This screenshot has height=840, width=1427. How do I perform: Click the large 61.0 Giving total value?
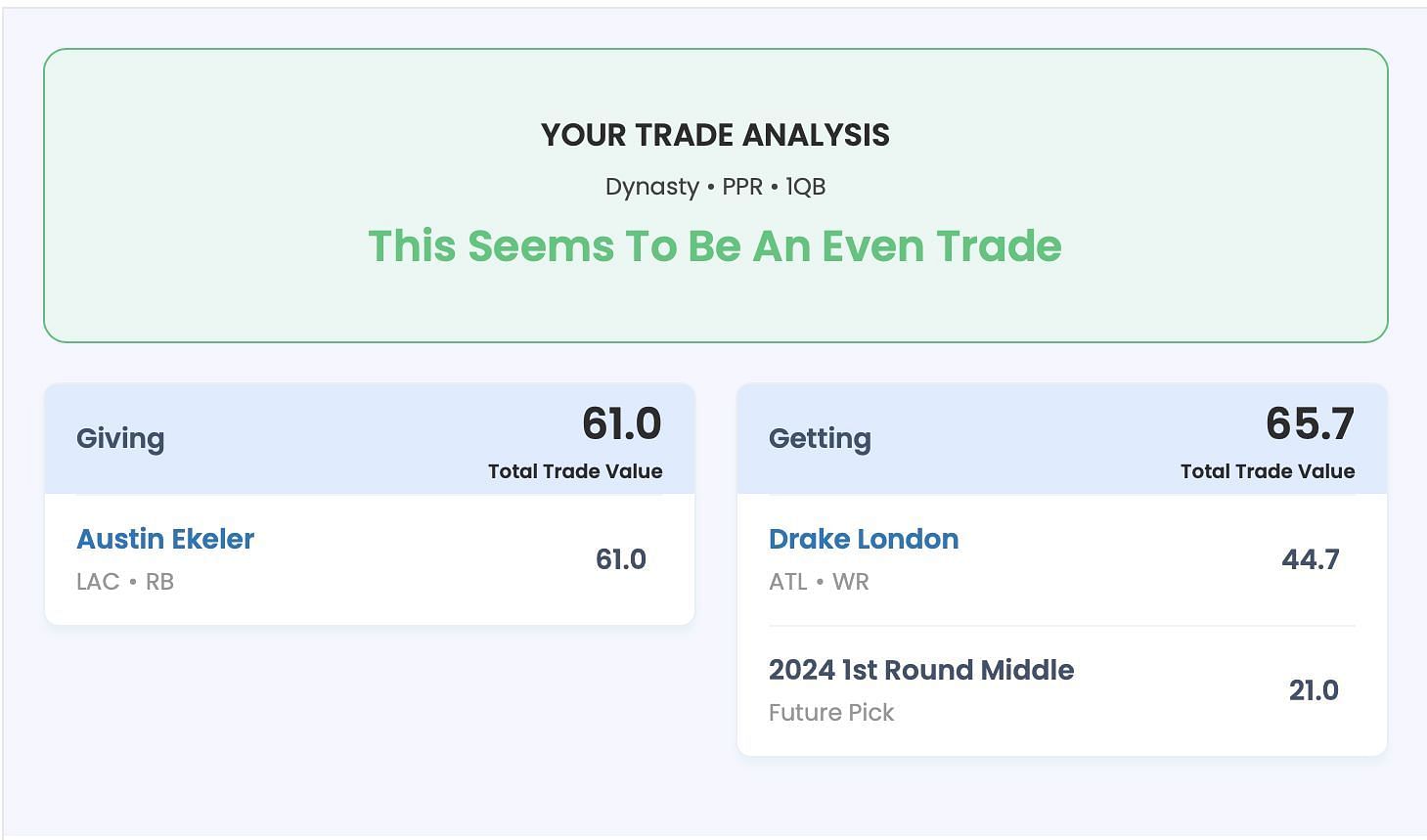(622, 423)
